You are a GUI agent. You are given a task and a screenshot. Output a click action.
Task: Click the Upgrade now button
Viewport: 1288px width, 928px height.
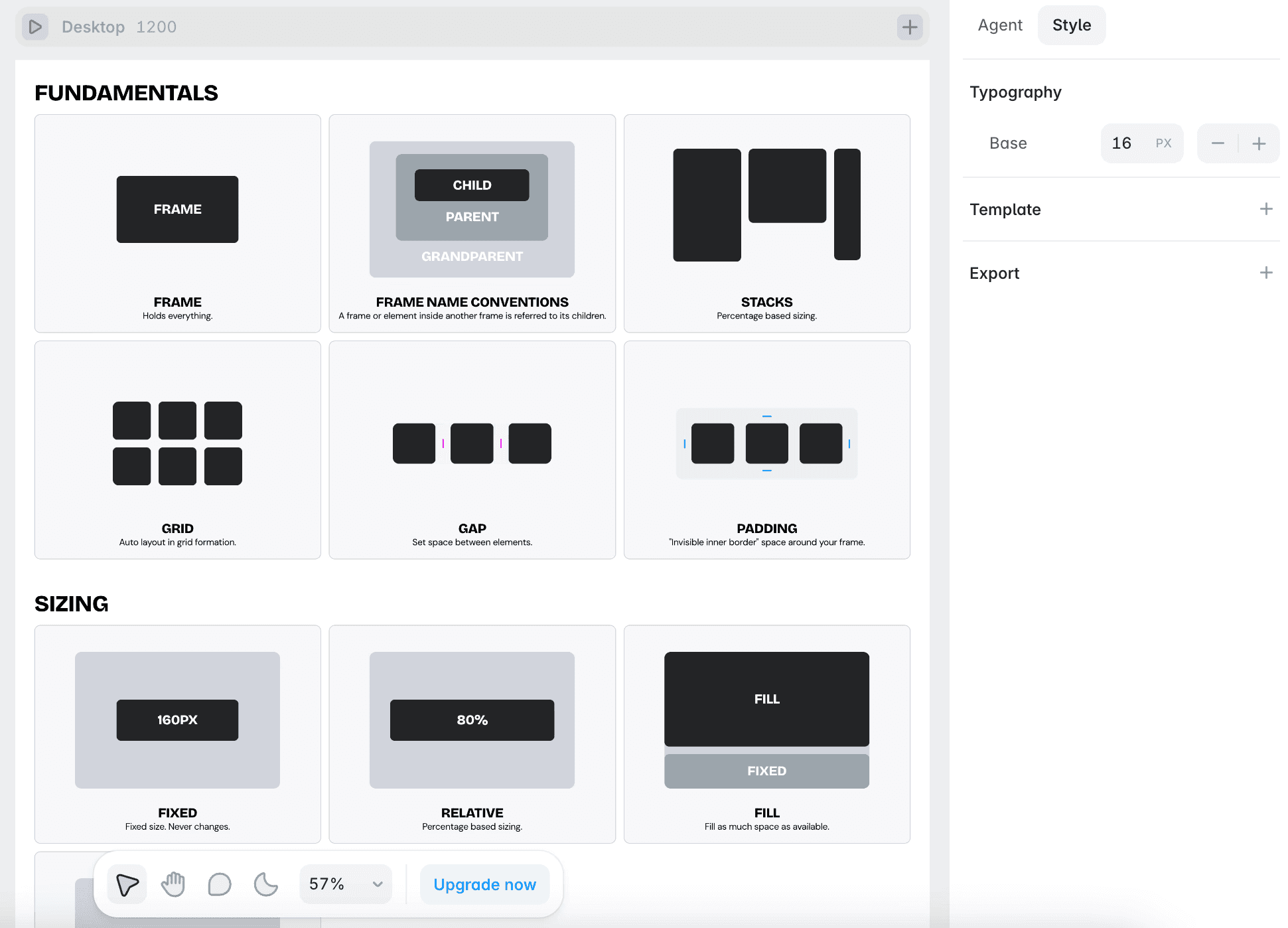tap(485, 884)
